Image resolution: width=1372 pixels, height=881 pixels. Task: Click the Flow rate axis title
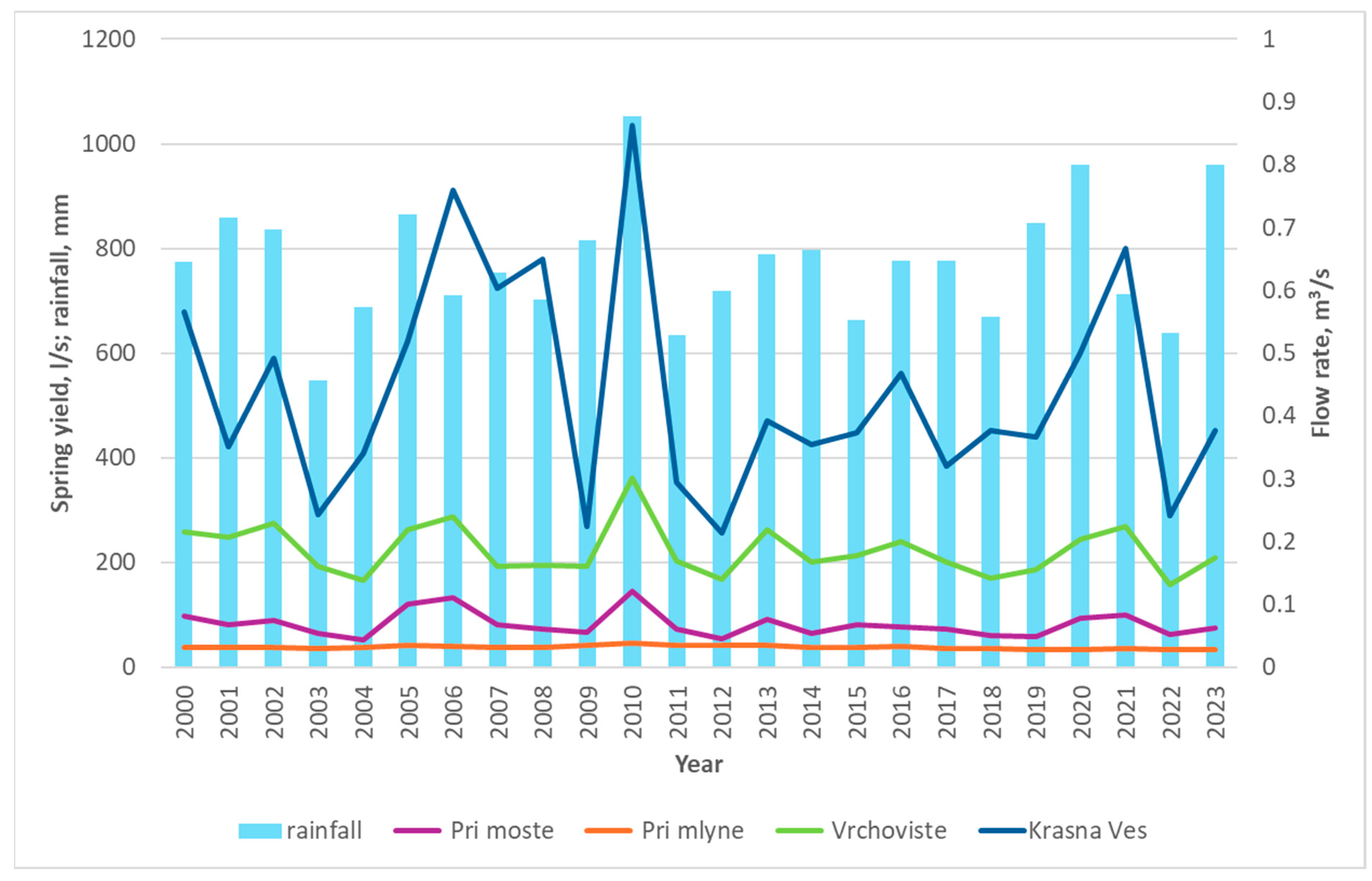tap(1320, 353)
